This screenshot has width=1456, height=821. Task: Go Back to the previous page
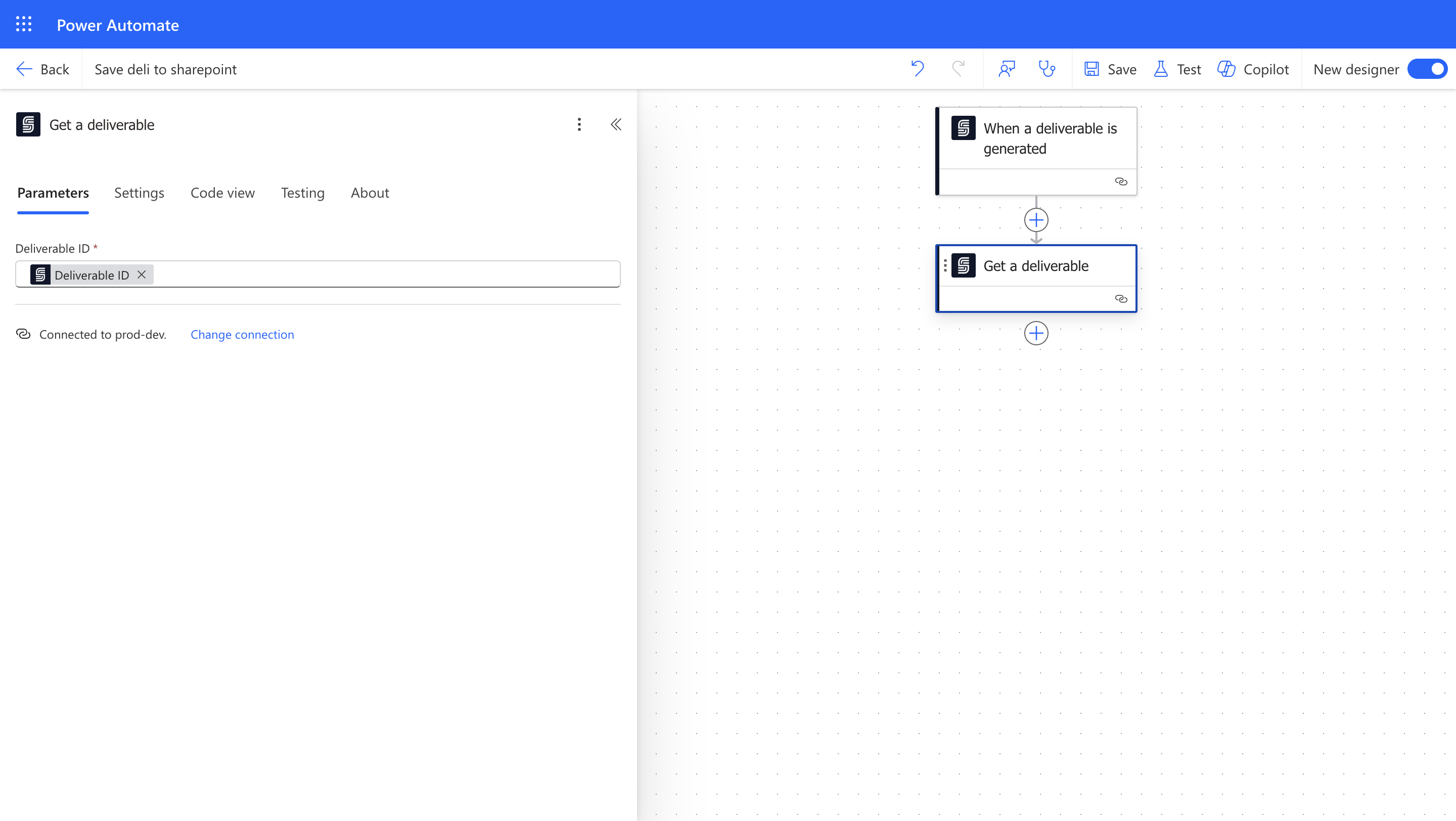click(43, 69)
